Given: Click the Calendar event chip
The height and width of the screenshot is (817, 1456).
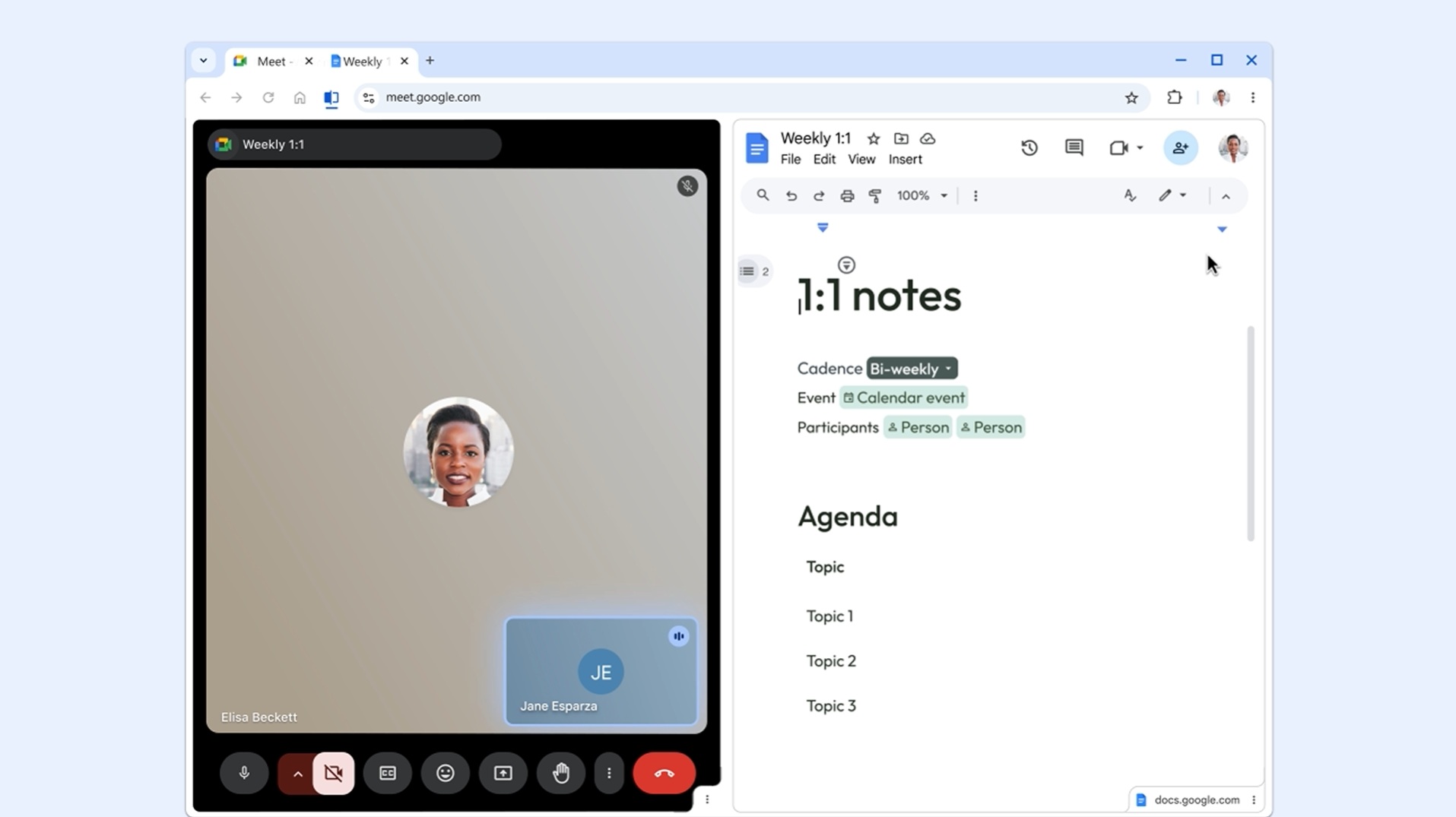Looking at the screenshot, I should pos(904,397).
